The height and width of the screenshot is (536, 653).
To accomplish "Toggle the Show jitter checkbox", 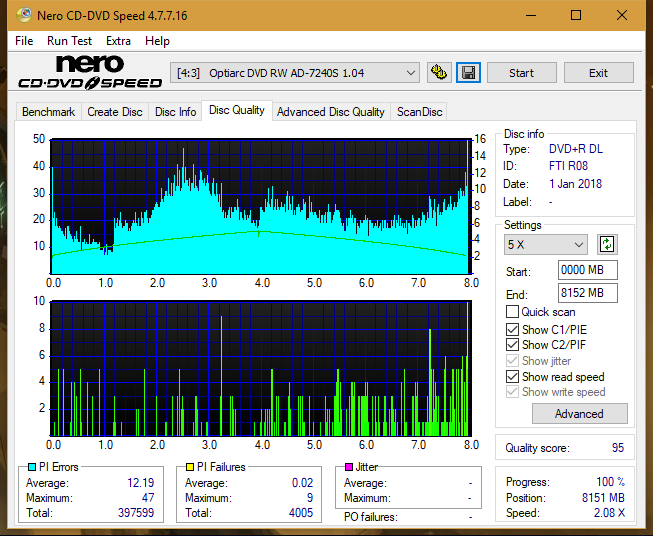I will (x=512, y=361).
